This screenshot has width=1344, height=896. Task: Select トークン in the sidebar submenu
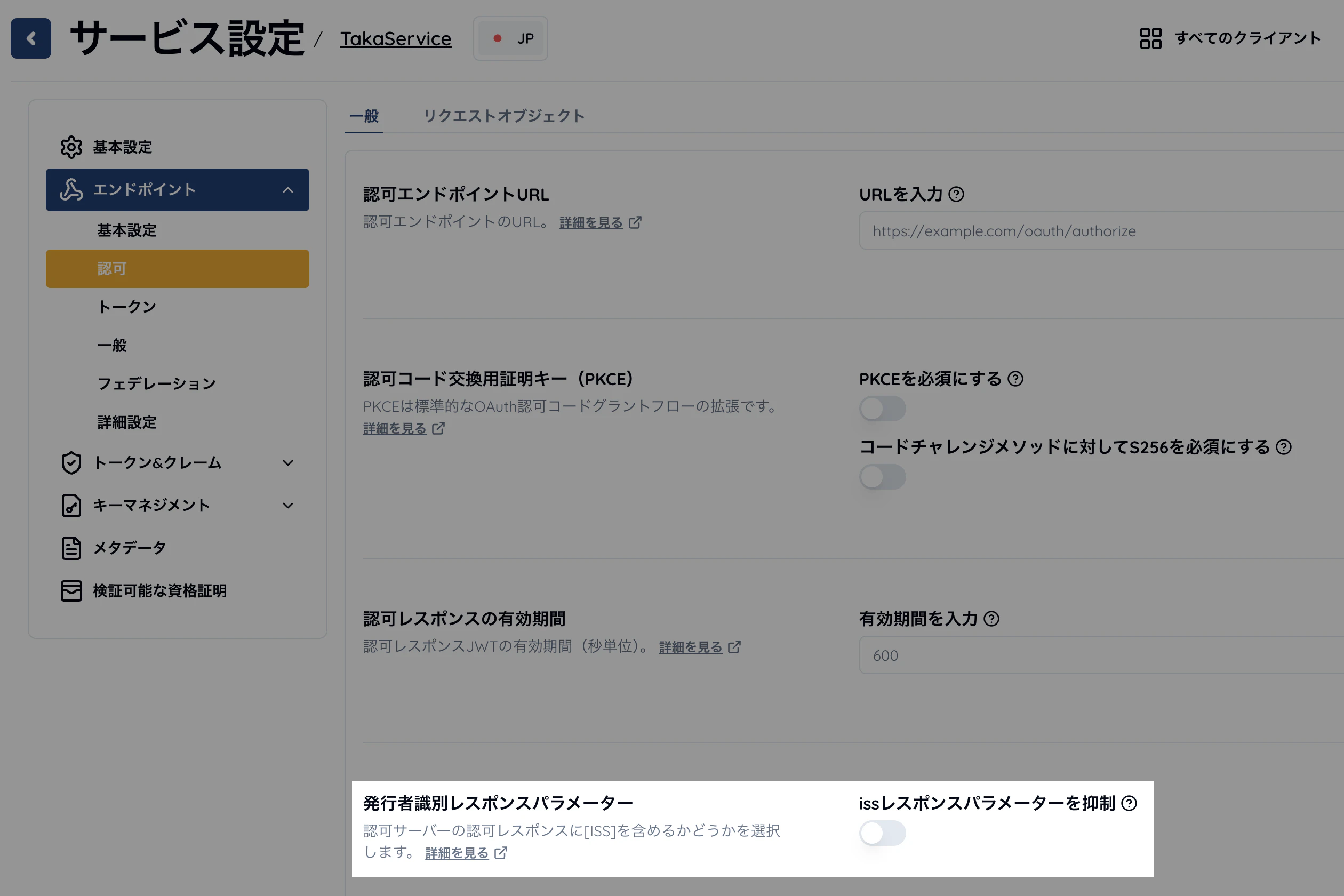(127, 307)
